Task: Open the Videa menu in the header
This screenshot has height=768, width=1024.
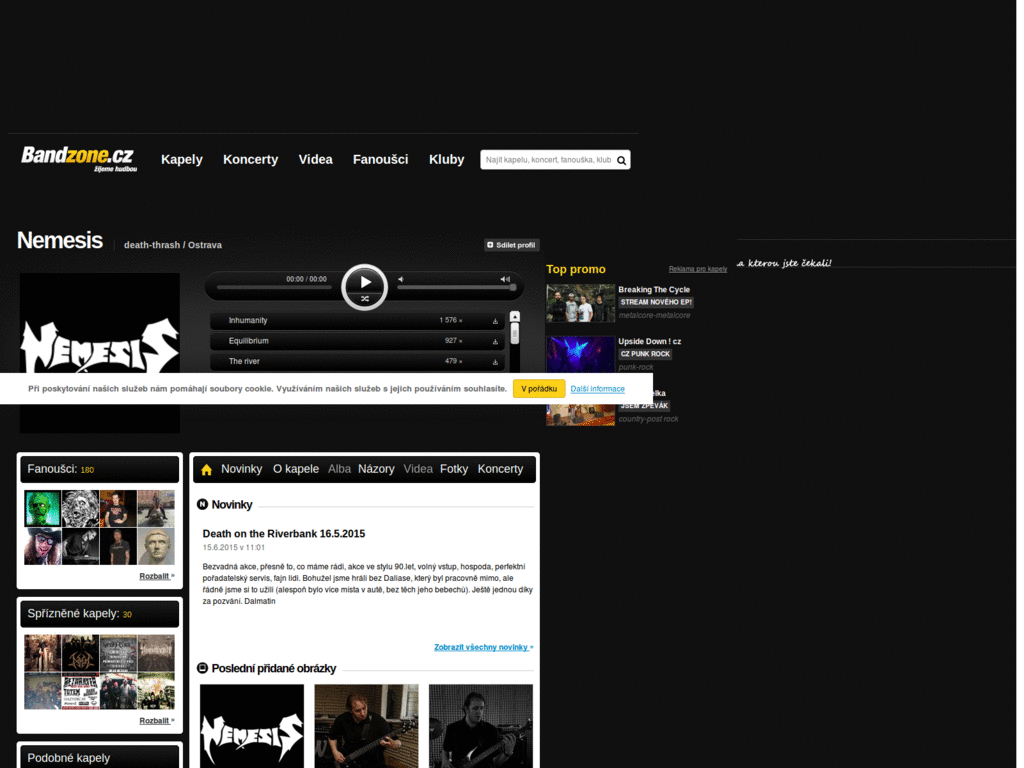Action: 315,159
